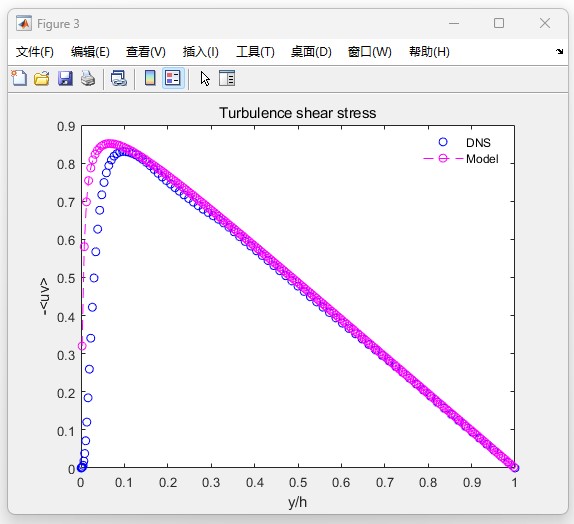Click the New Figure icon
Image resolution: width=574 pixels, height=524 pixels.
[x=19, y=78]
